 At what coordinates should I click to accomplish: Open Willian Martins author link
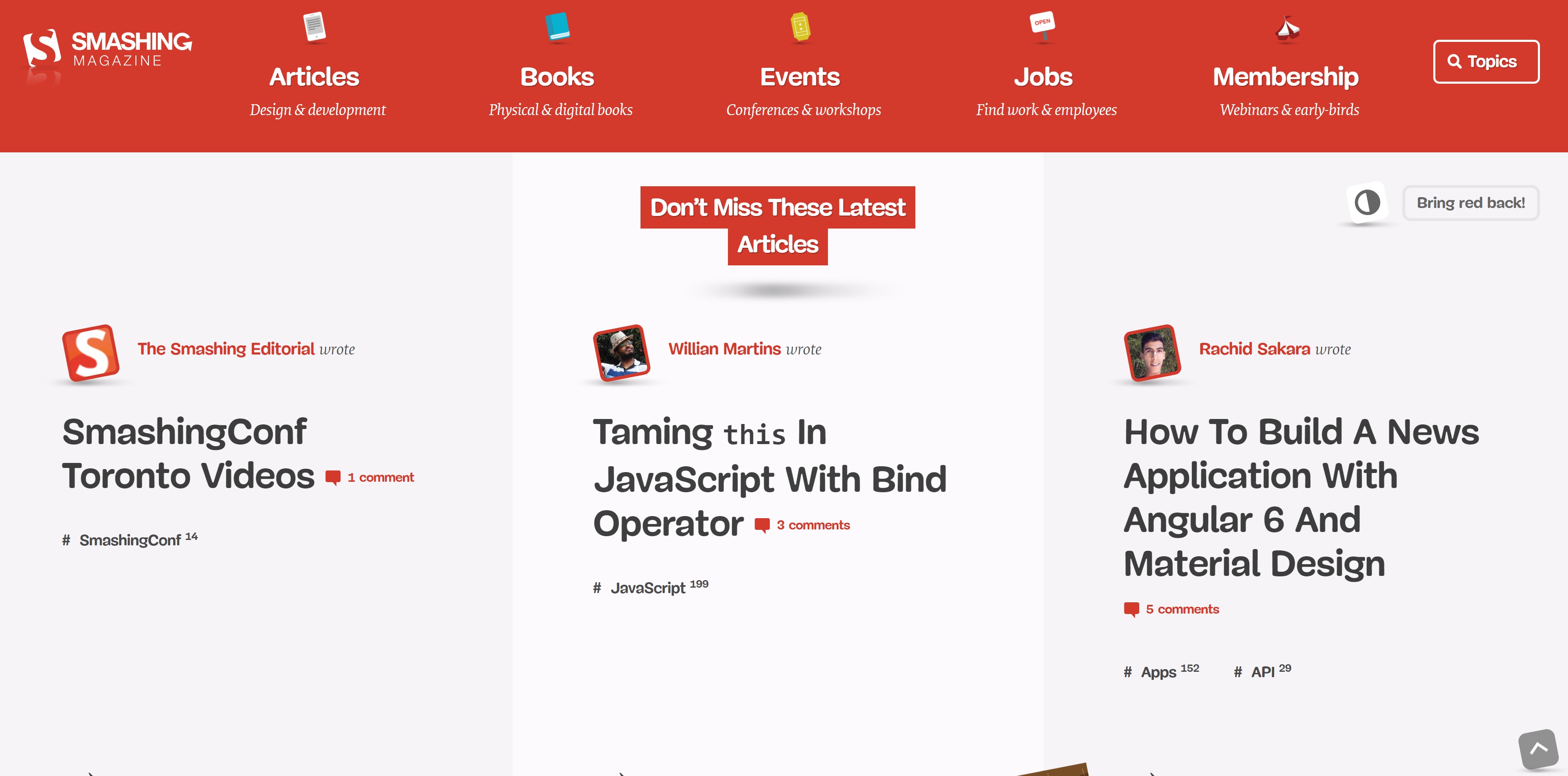724,349
